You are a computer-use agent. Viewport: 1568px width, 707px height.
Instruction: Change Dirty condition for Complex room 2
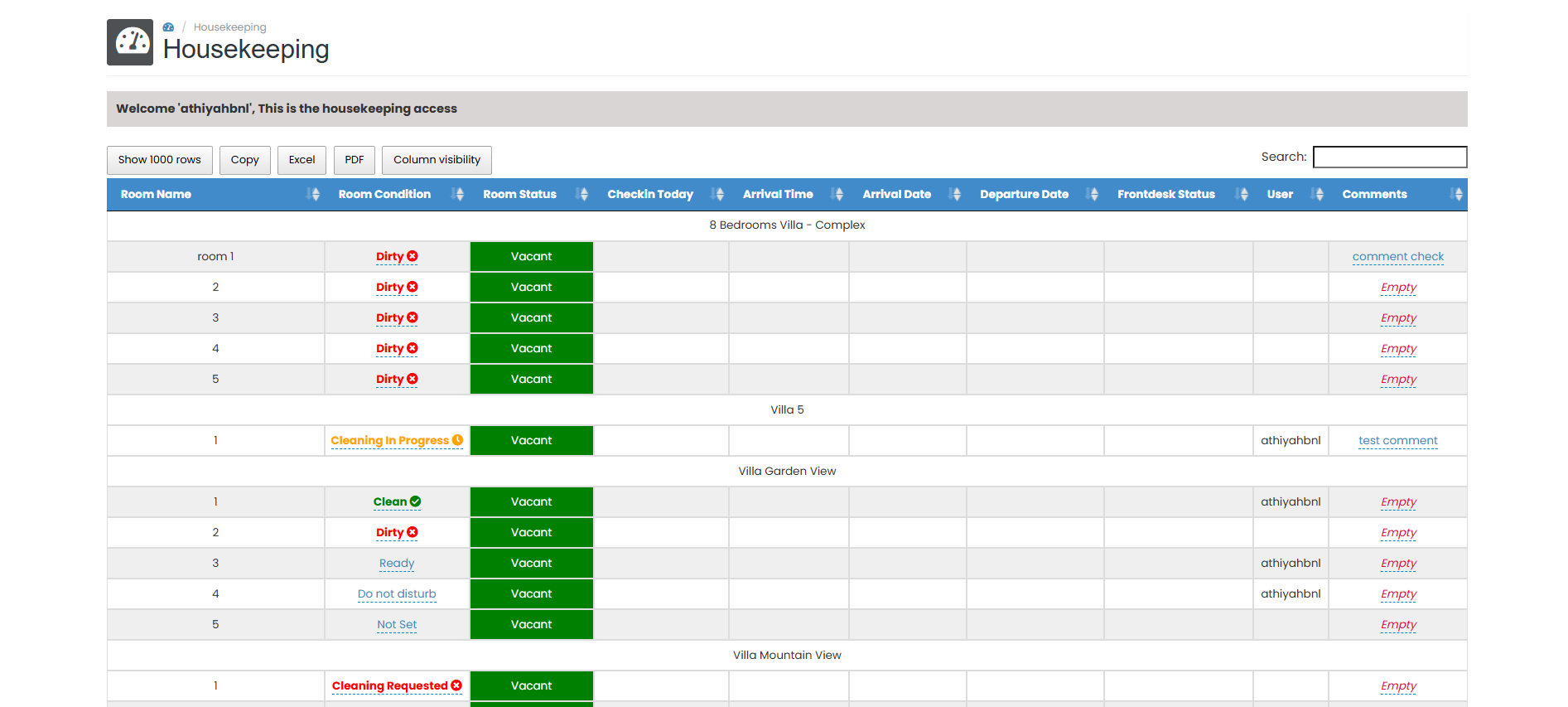coord(397,288)
